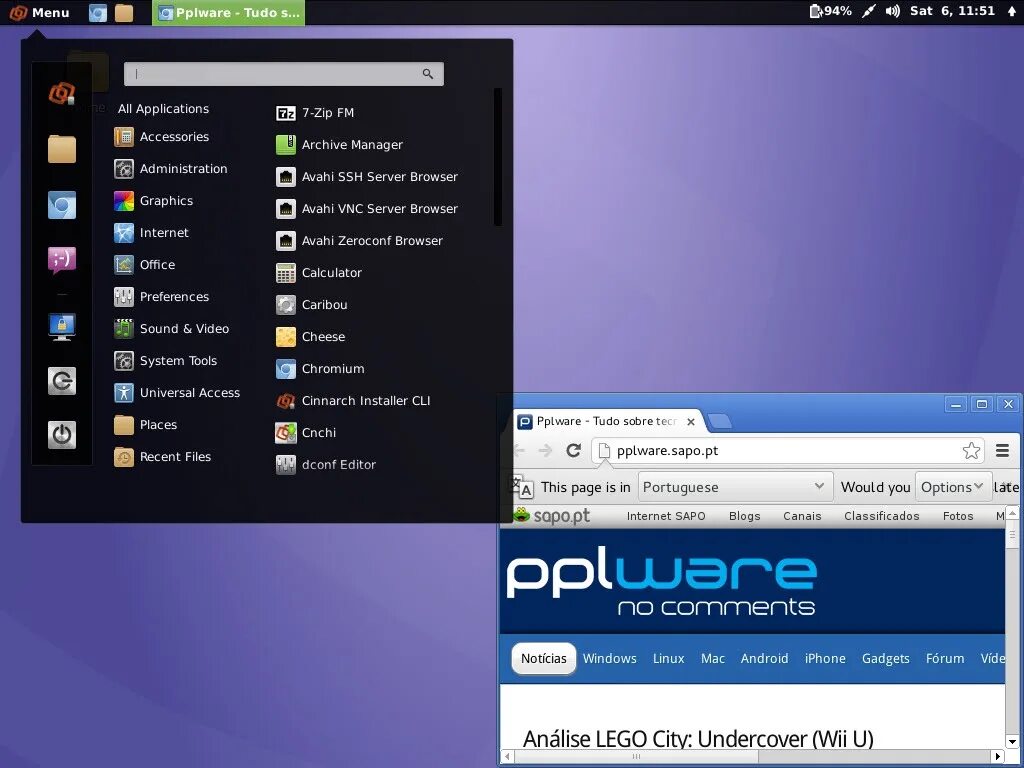Open the Linux section link

coord(669,658)
